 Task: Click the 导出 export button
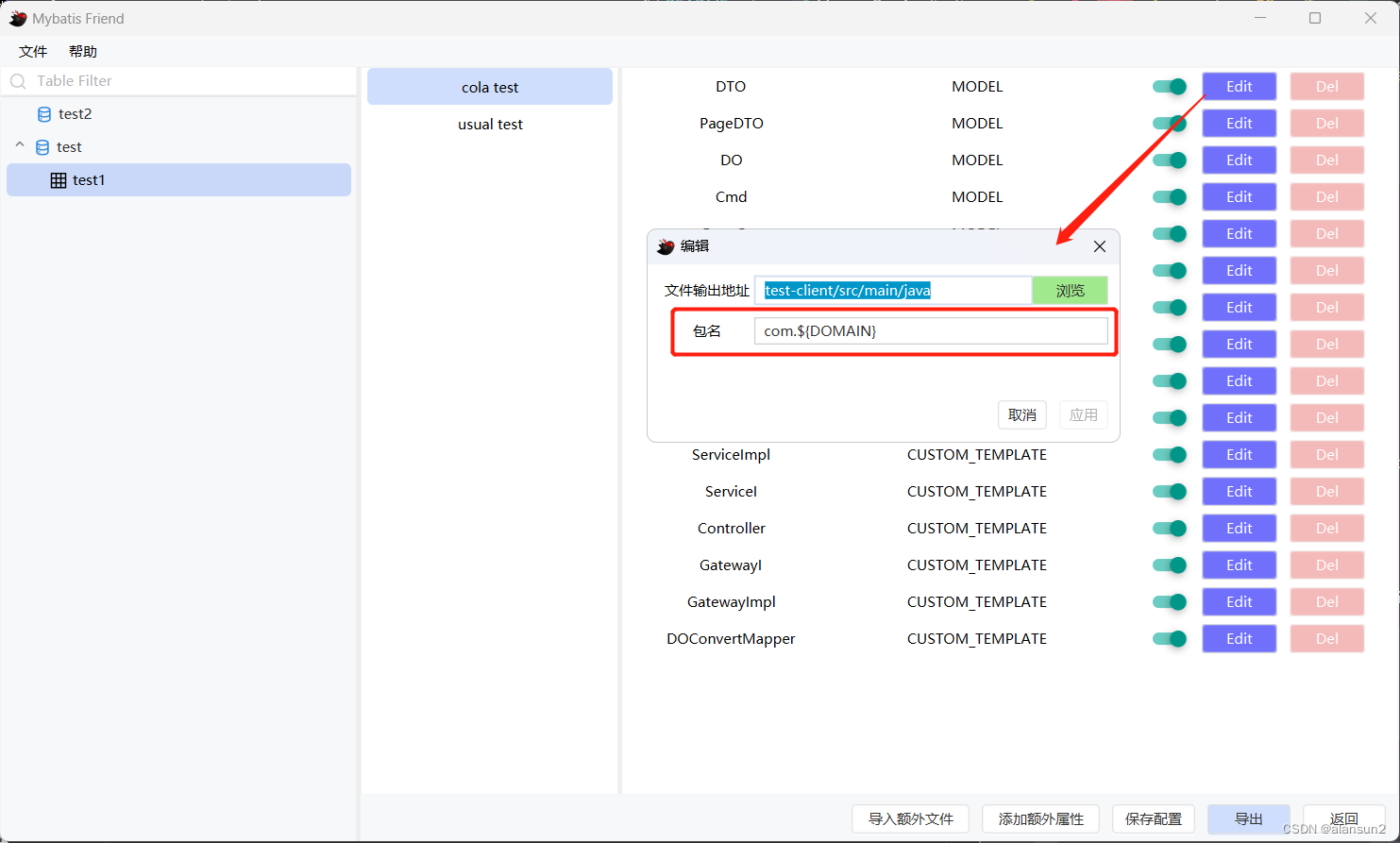click(1249, 818)
